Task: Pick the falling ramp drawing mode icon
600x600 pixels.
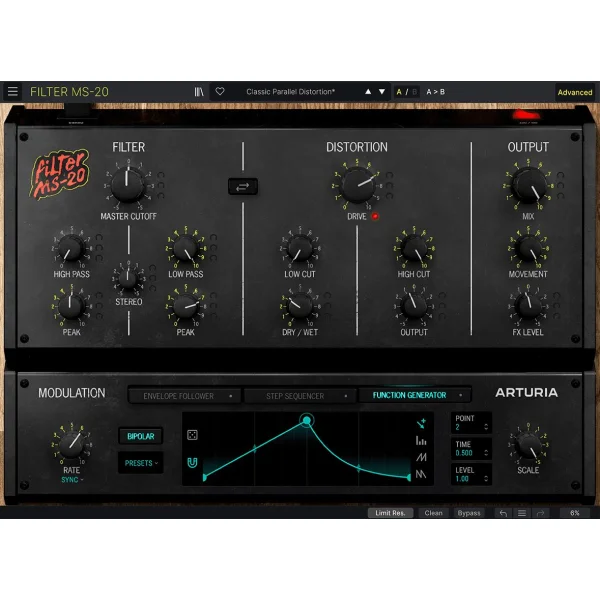Action: click(421, 474)
